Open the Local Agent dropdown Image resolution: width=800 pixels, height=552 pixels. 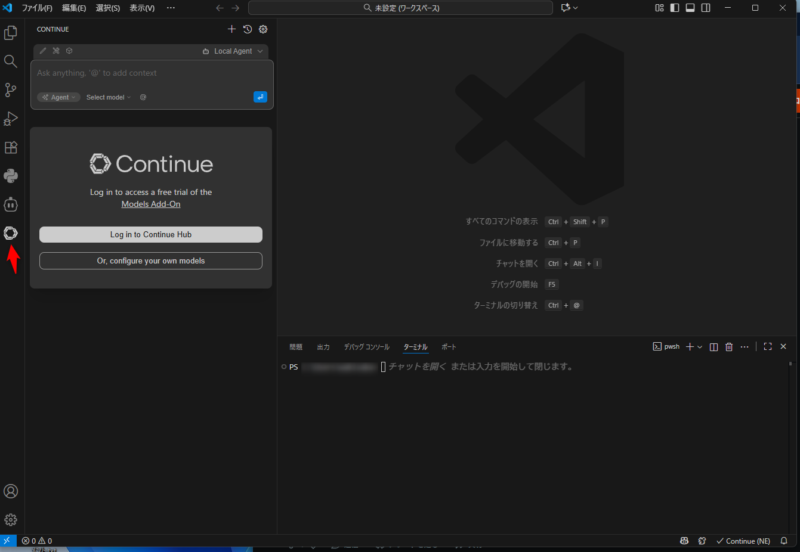(x=234, y=51)
